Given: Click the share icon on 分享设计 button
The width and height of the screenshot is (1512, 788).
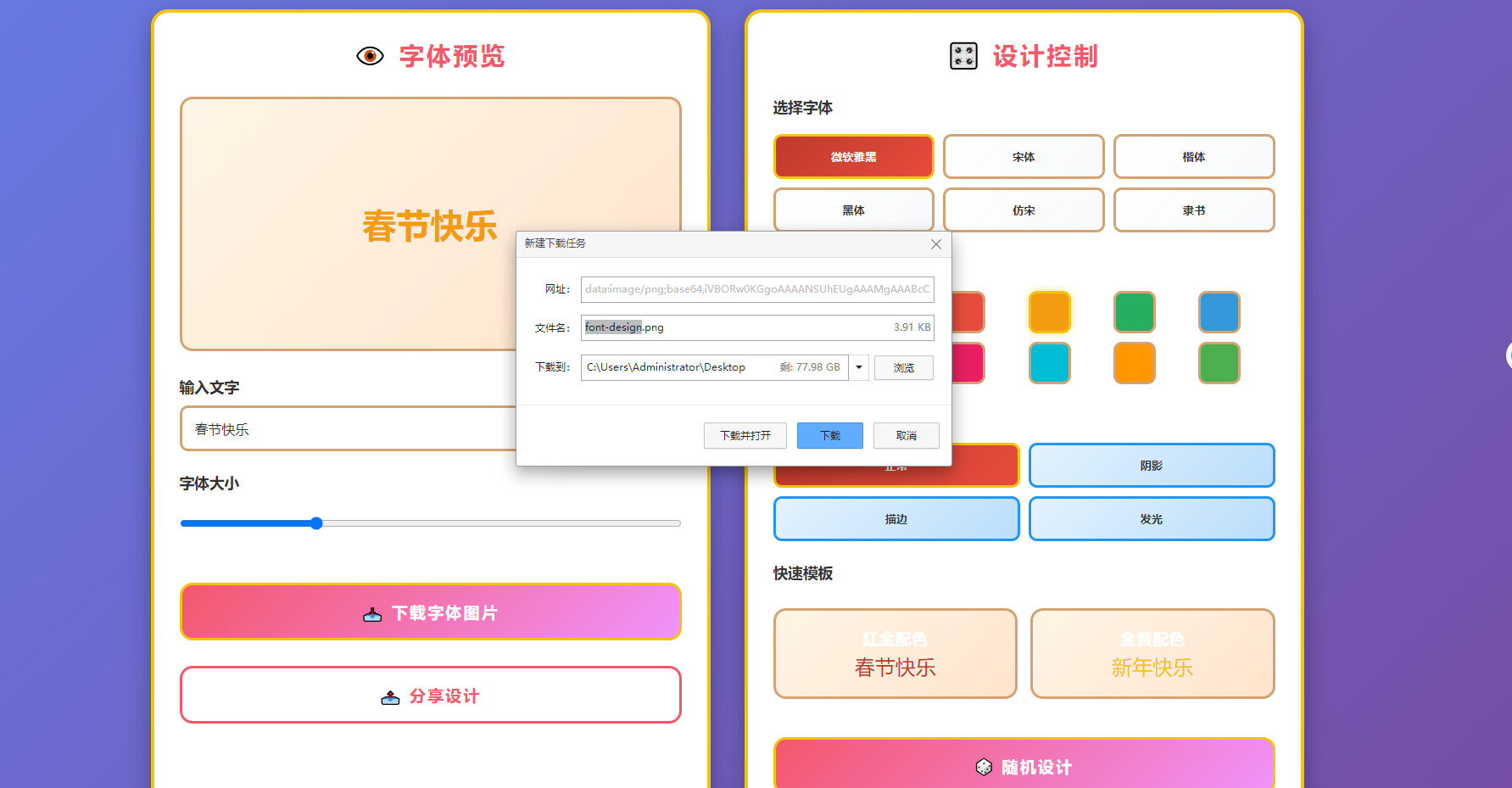Looking at the screenshot, I should (390, 697).
